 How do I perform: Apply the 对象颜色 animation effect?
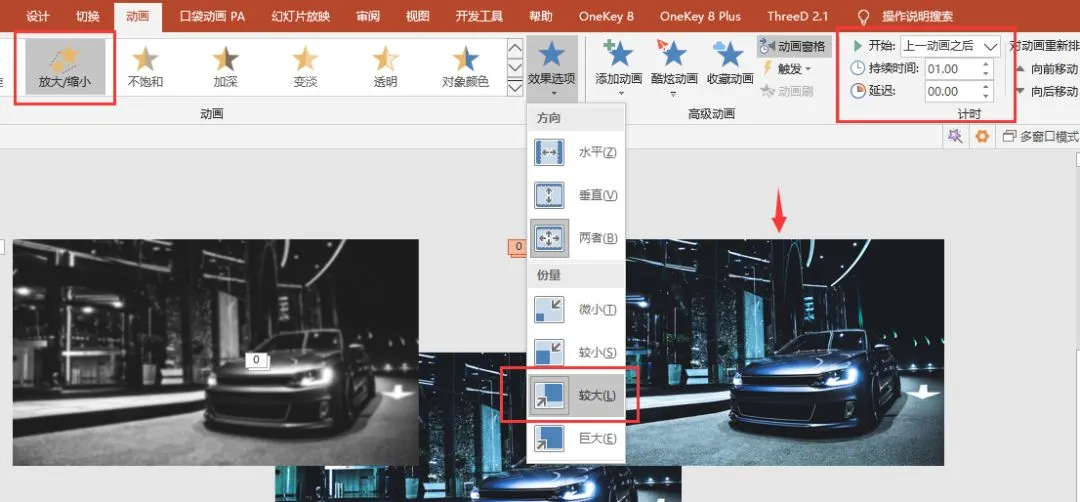click(465, 67)
